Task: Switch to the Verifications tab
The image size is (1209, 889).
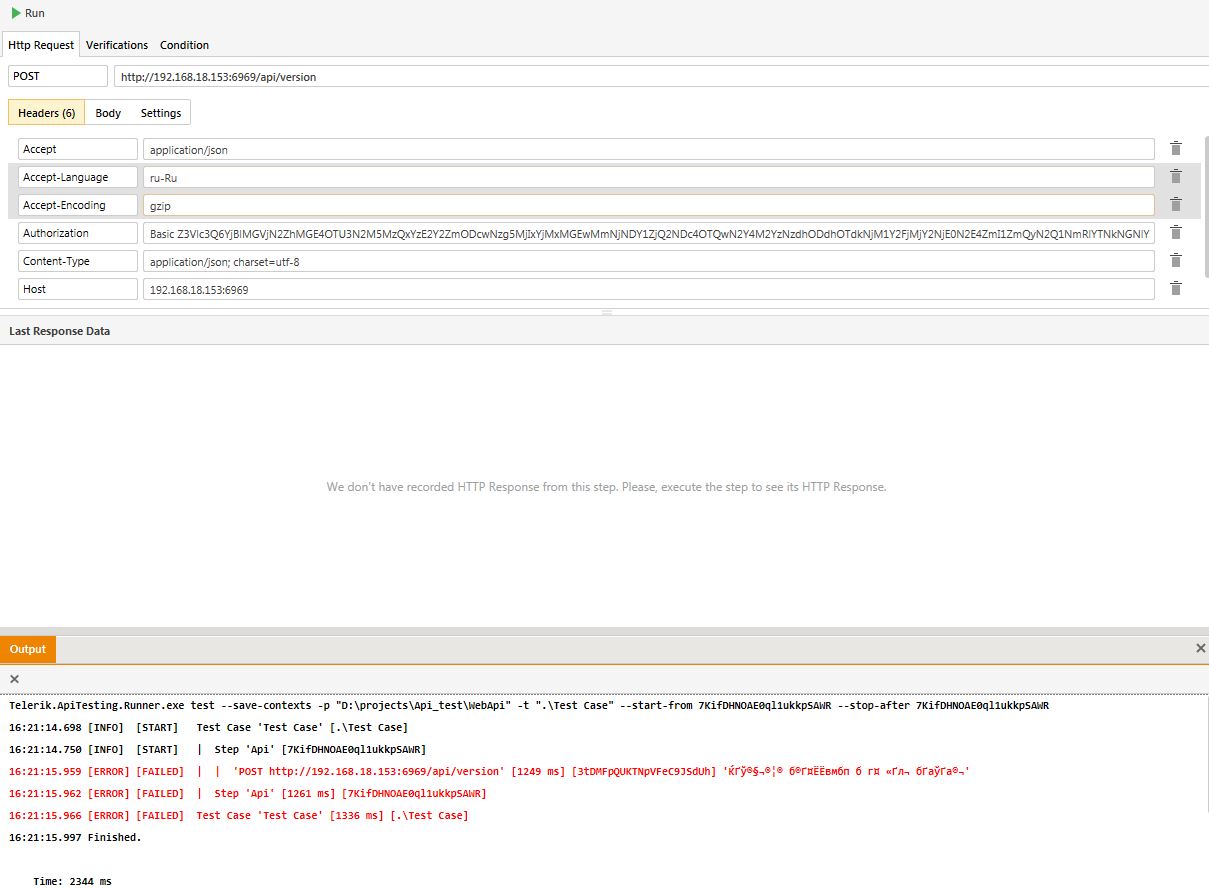Action: click(117, 45)
